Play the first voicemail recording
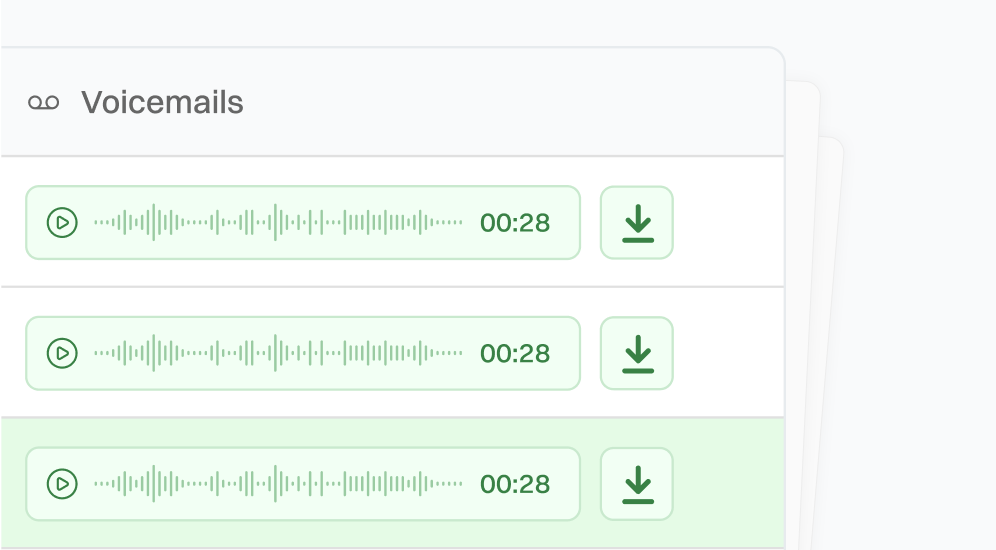 62,222
